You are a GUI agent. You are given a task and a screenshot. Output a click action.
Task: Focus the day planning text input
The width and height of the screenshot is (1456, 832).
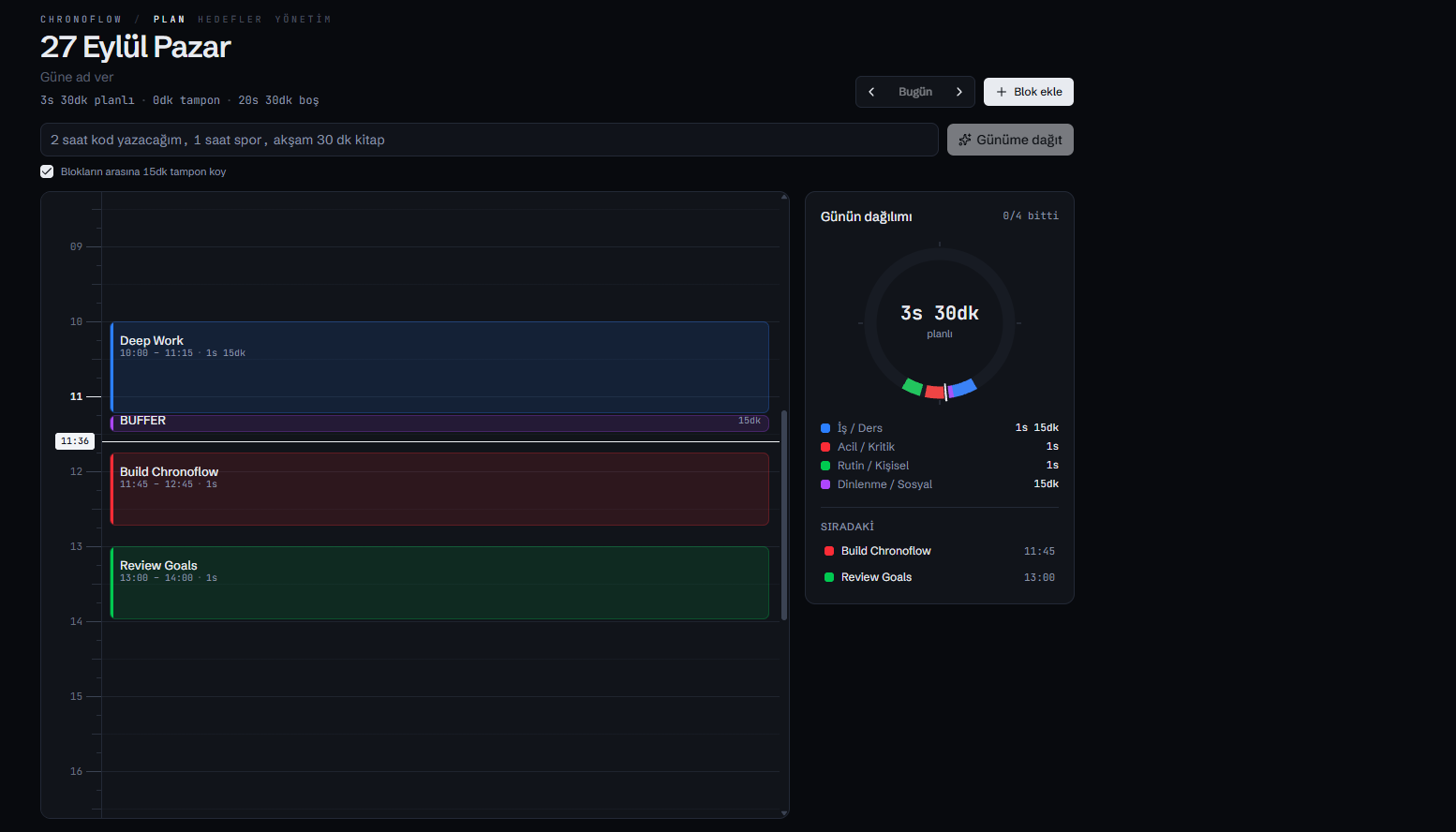click(x=489, y=140)
